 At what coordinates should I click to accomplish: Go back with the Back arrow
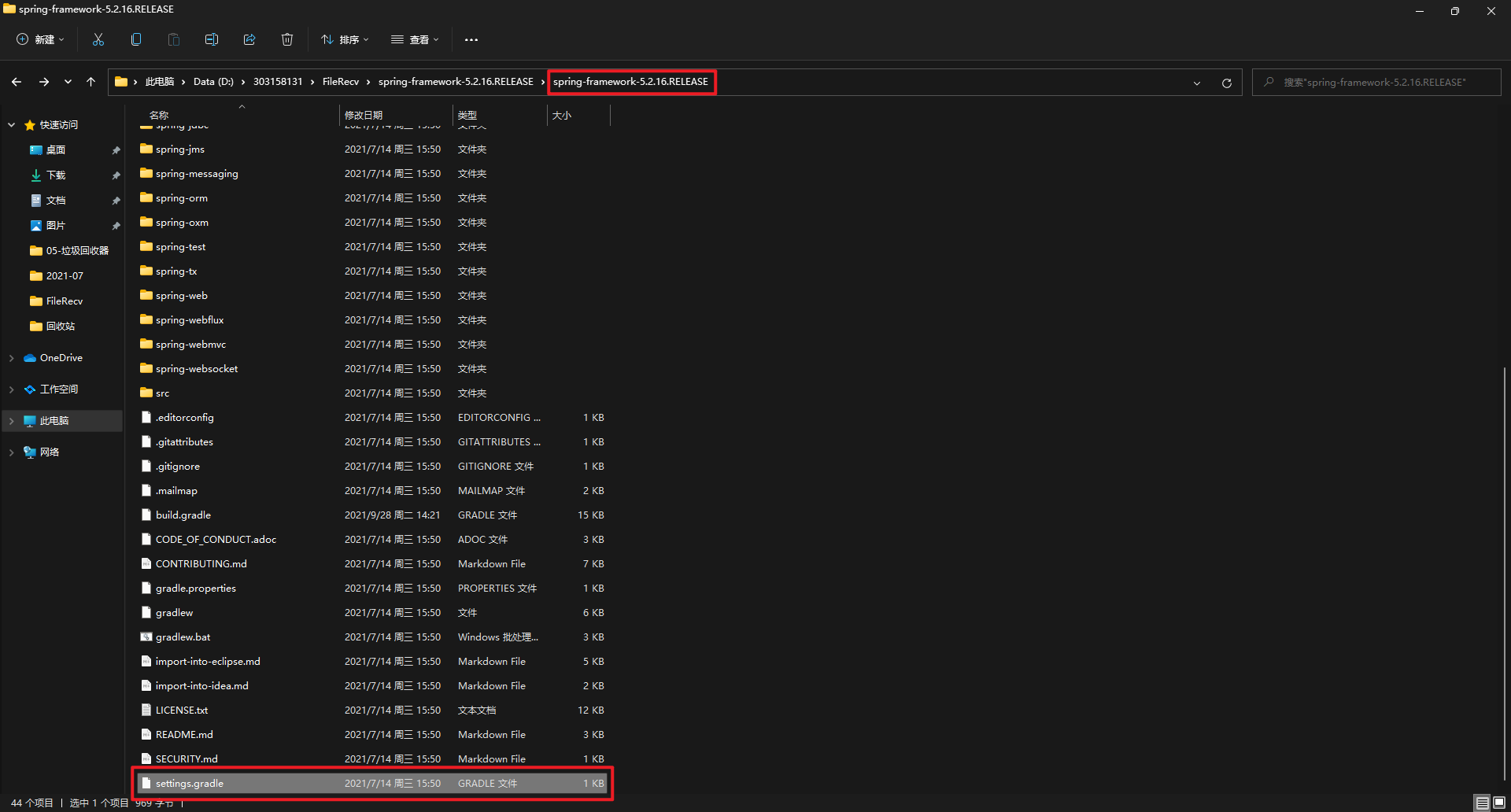[x=17, y=82]
